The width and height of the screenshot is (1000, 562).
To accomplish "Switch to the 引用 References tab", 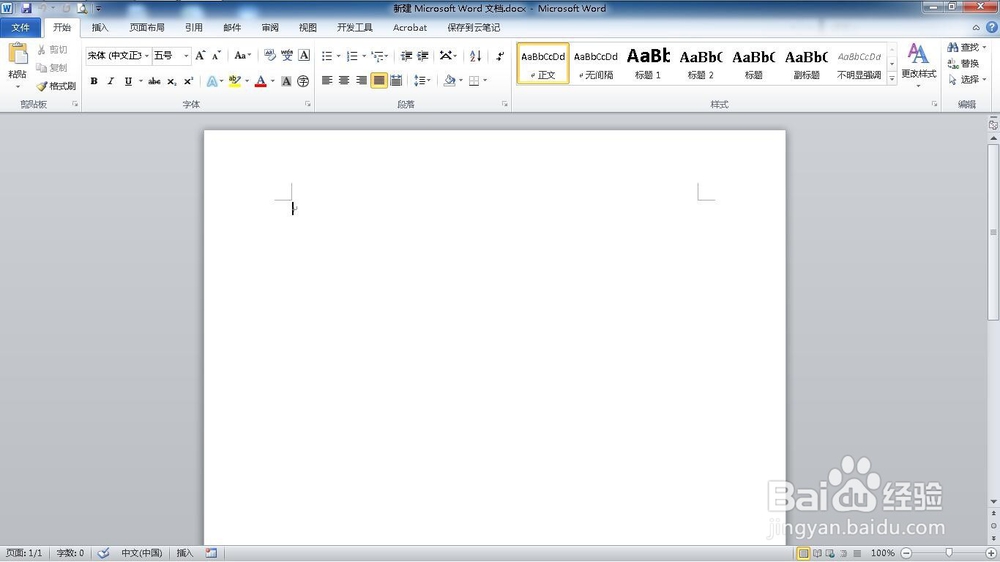I will pos(194,27).
